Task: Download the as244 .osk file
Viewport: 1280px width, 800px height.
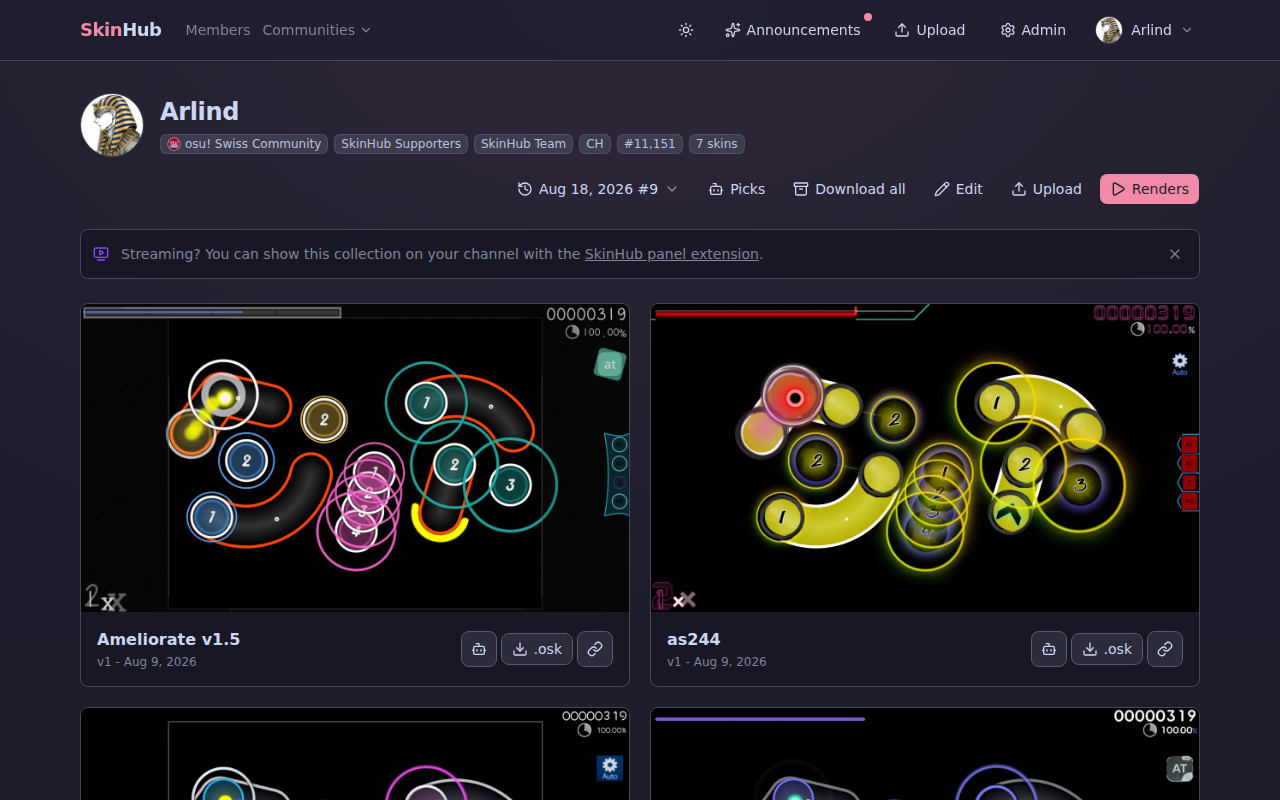Action: (x=1107, y=649)
